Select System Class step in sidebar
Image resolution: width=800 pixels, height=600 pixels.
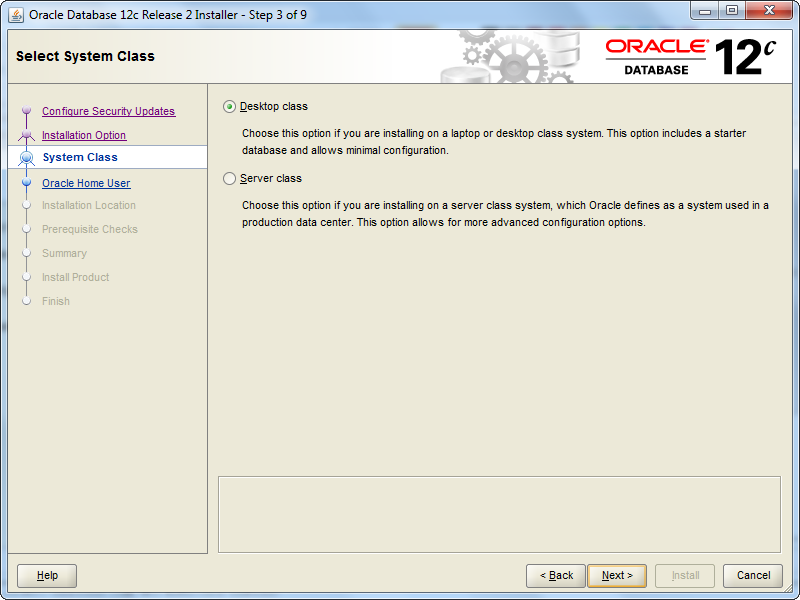point(80,157)
